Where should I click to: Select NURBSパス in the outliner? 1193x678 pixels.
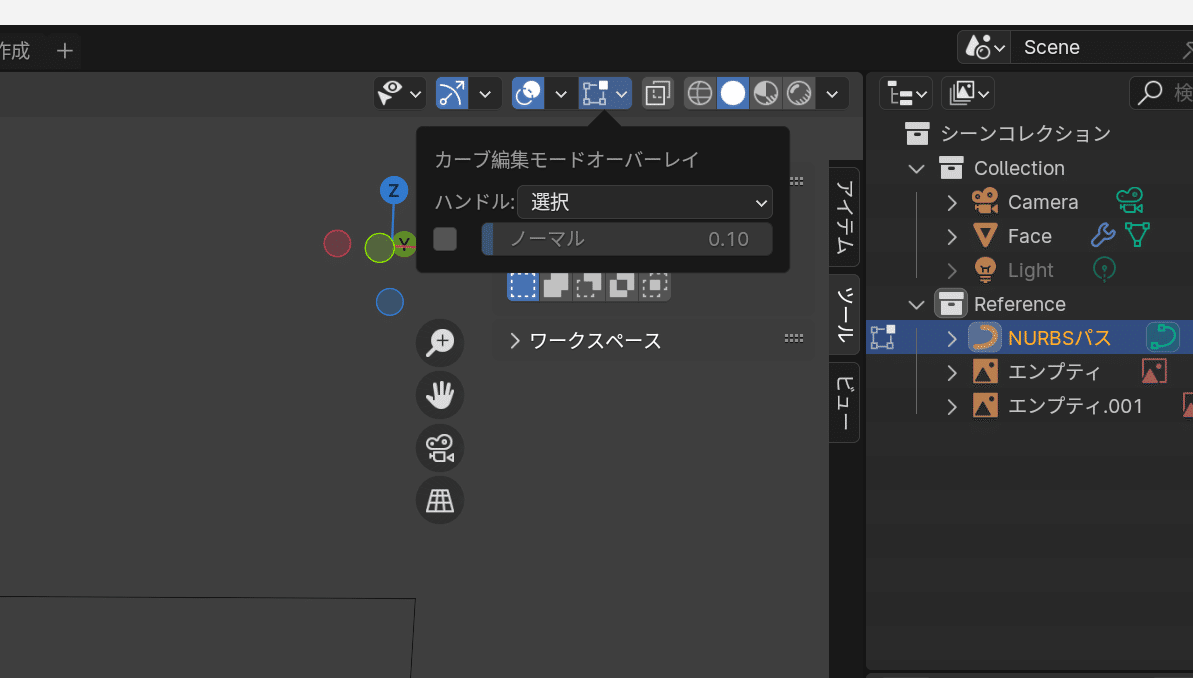coord(1059,338)
